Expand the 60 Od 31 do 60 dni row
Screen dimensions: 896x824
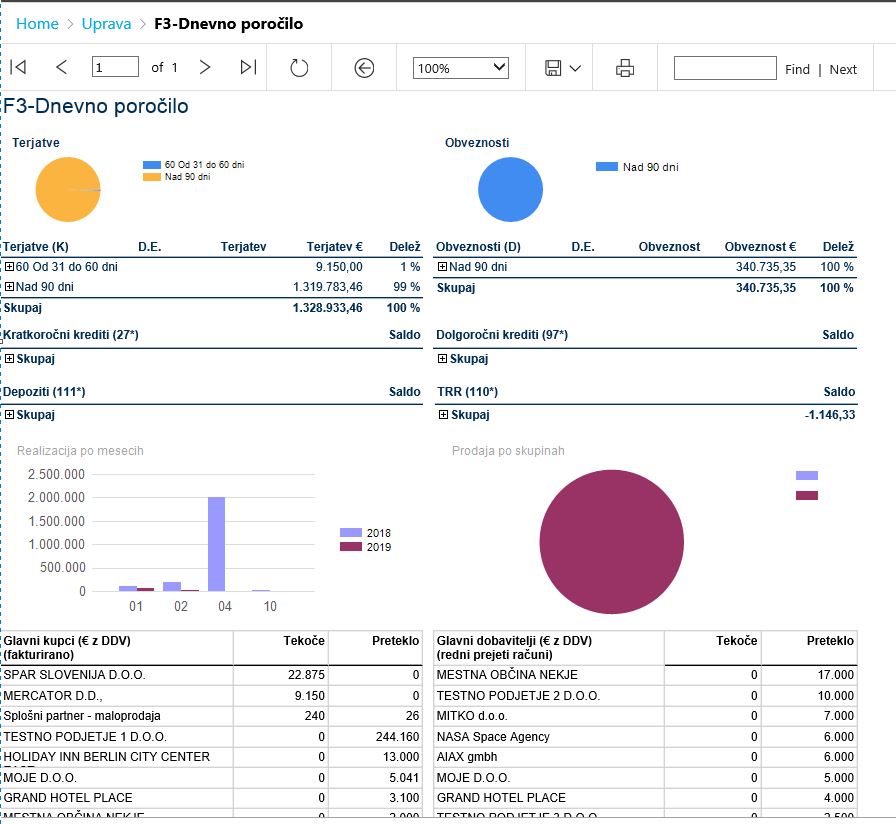click(9, 266)
